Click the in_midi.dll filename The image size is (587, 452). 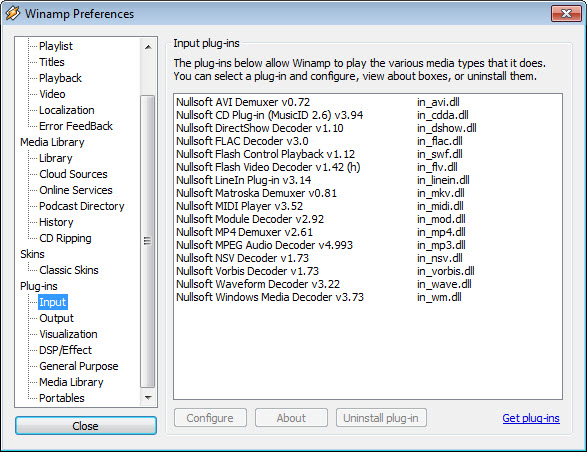440,206
